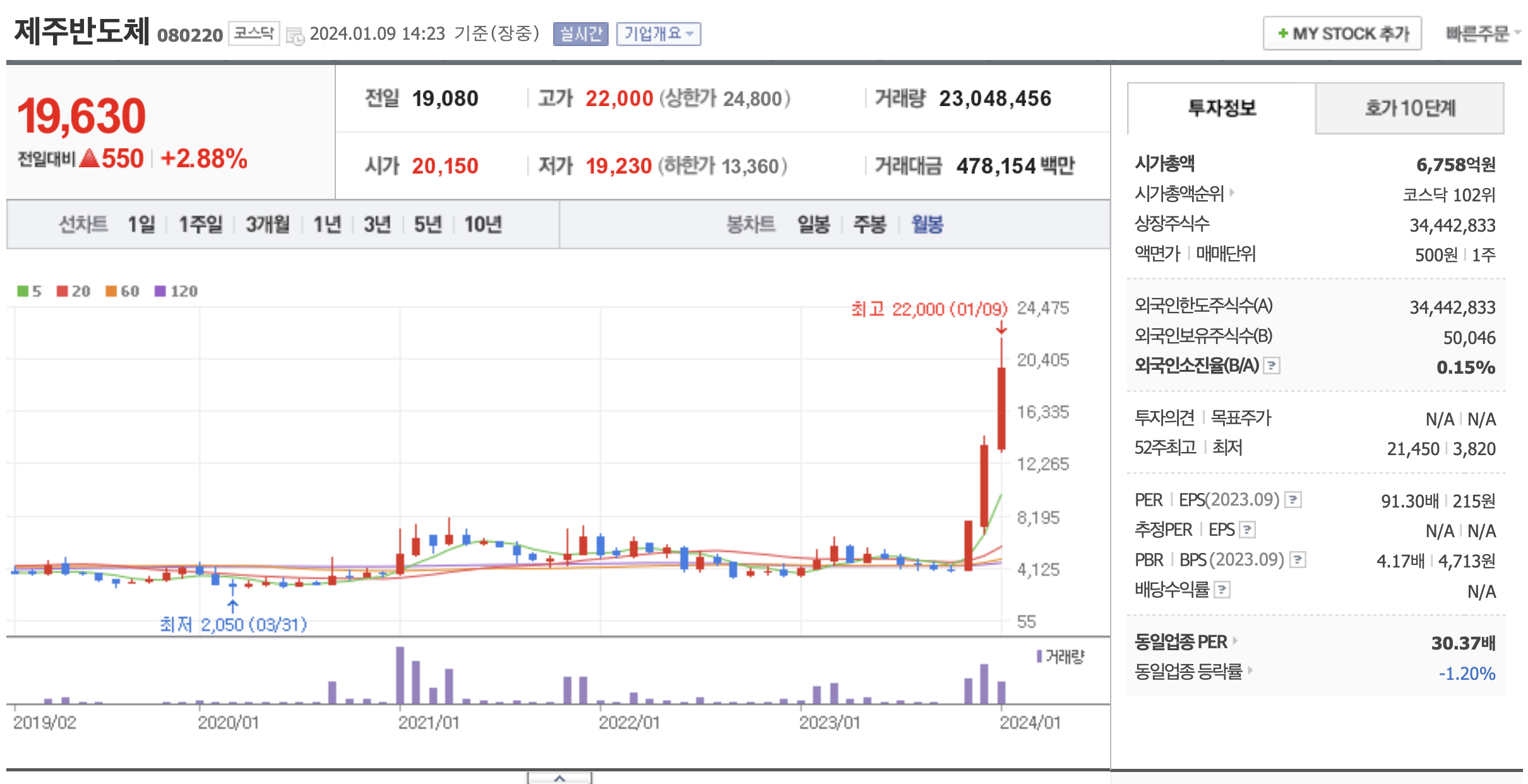Click the collapse arrow below the chart
Viewport: 1528px width, 784px height.
(559, 778)
